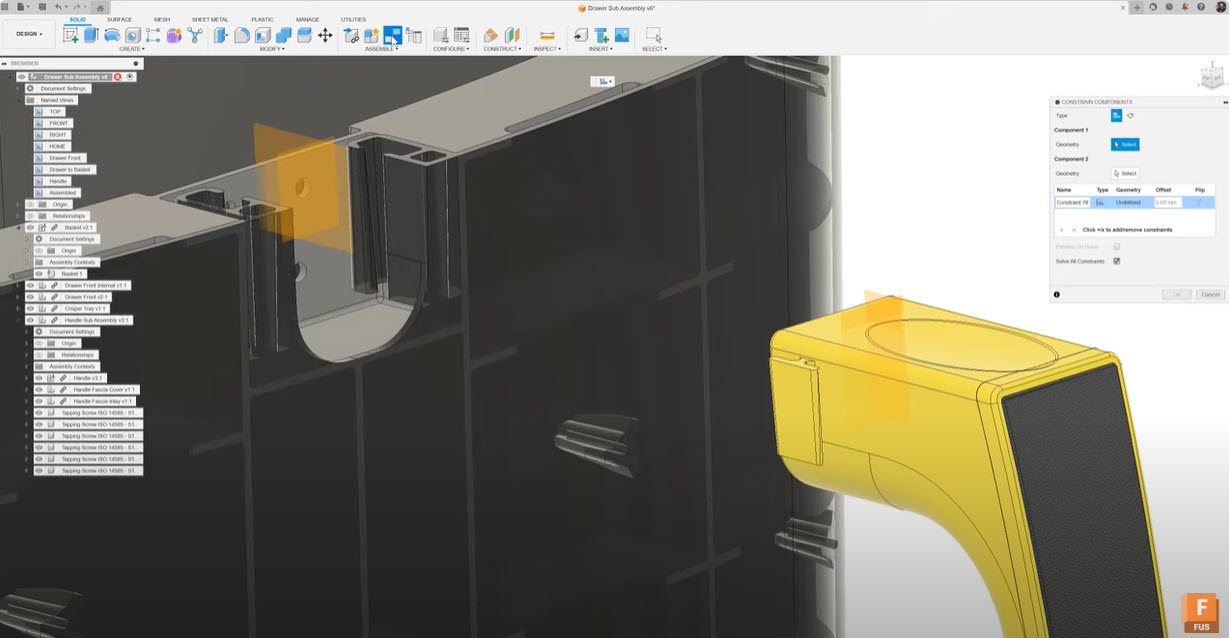Click the Home icon in title bar

tap(100, 7)
